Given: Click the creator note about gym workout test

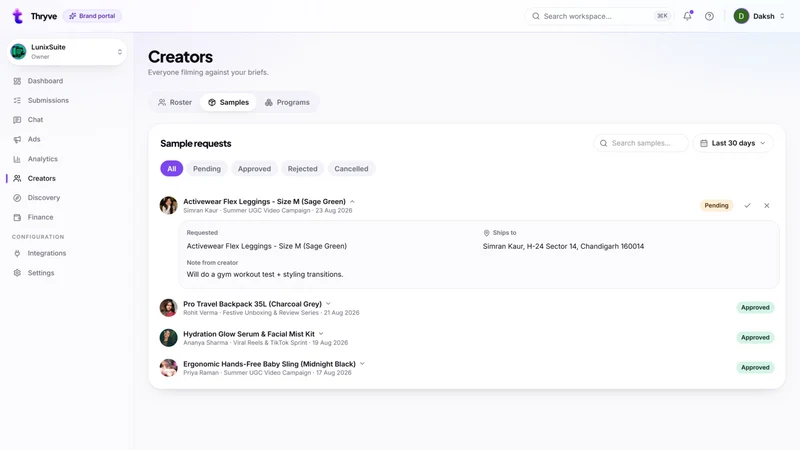Looking at the screenshot, I should (x=265, y=274).
